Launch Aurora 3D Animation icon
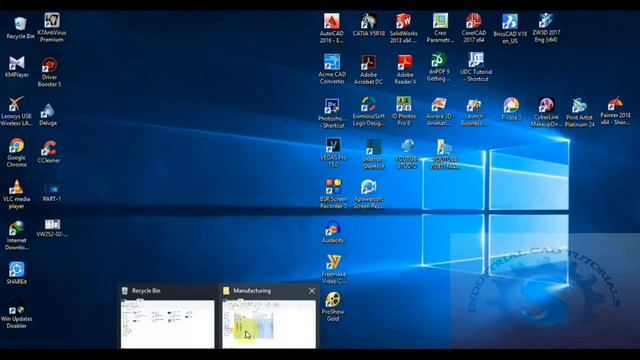This screenshot has width=640, height=360. pyautogui.click(x=438, y=111)
